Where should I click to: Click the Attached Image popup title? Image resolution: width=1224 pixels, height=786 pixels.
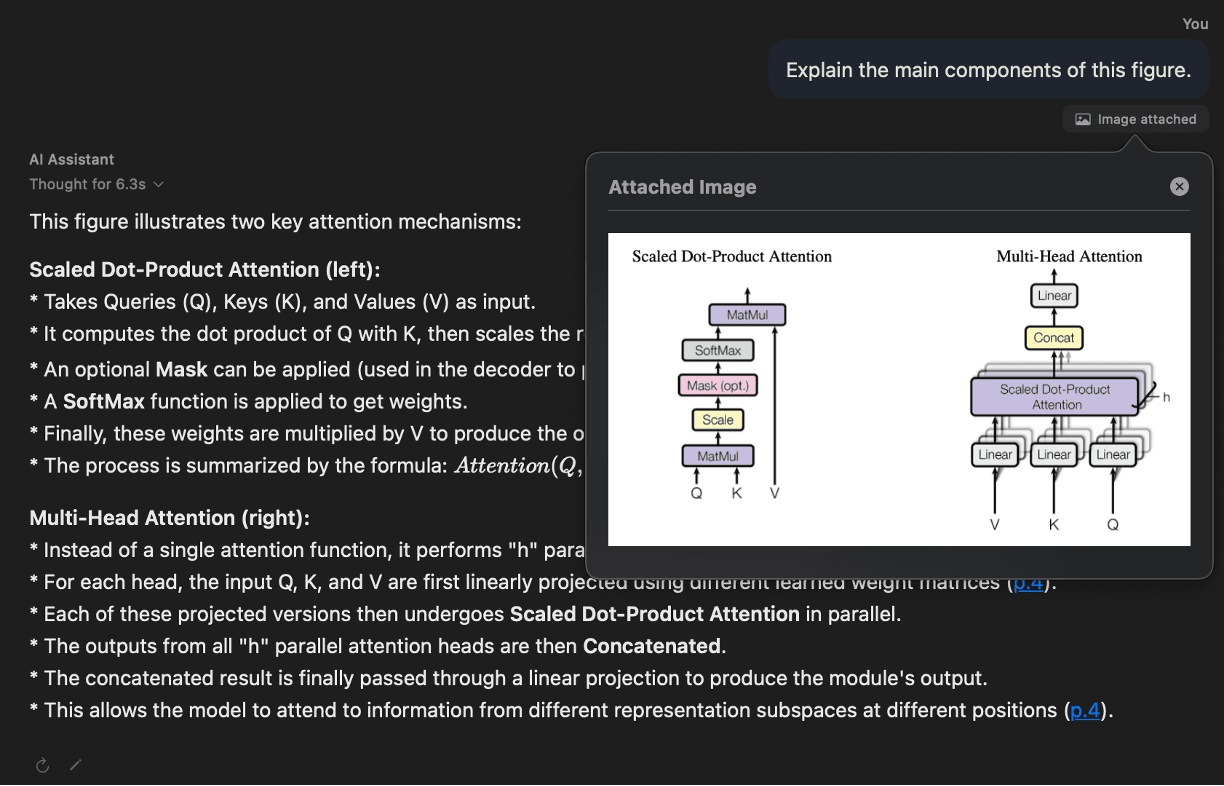pyautogui.click(x=683, y=187)
